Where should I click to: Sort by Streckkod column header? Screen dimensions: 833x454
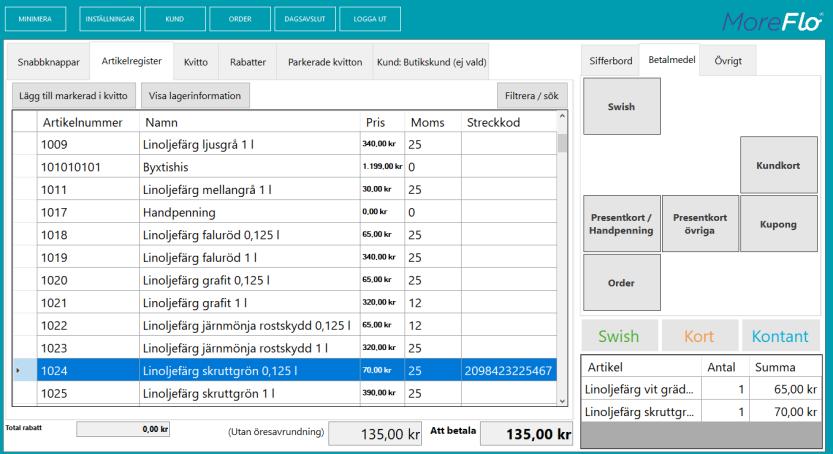point(509,122)
